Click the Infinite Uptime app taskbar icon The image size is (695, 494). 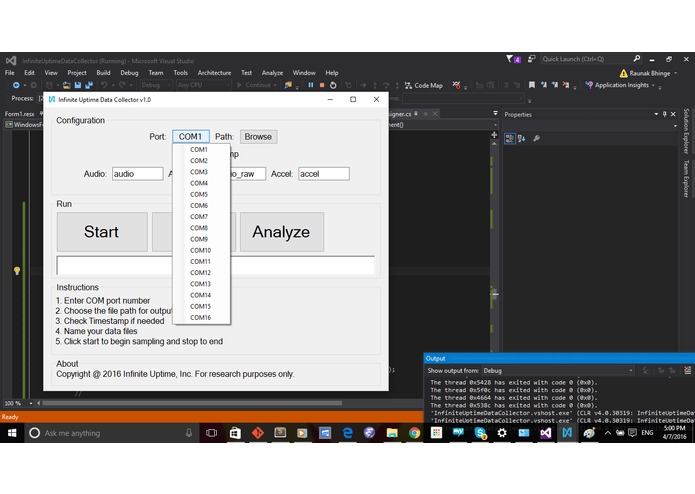(567, 433)
